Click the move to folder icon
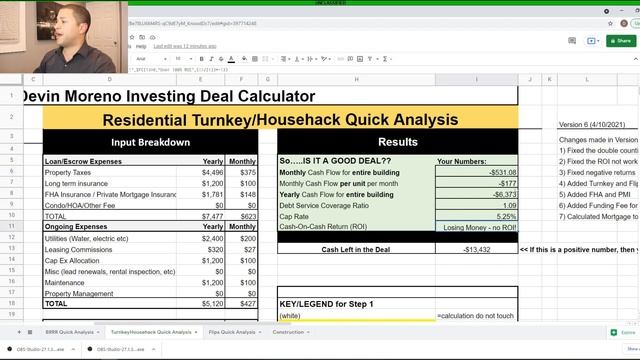The height and width of the screenshot is (360, 640). [142, 37]
